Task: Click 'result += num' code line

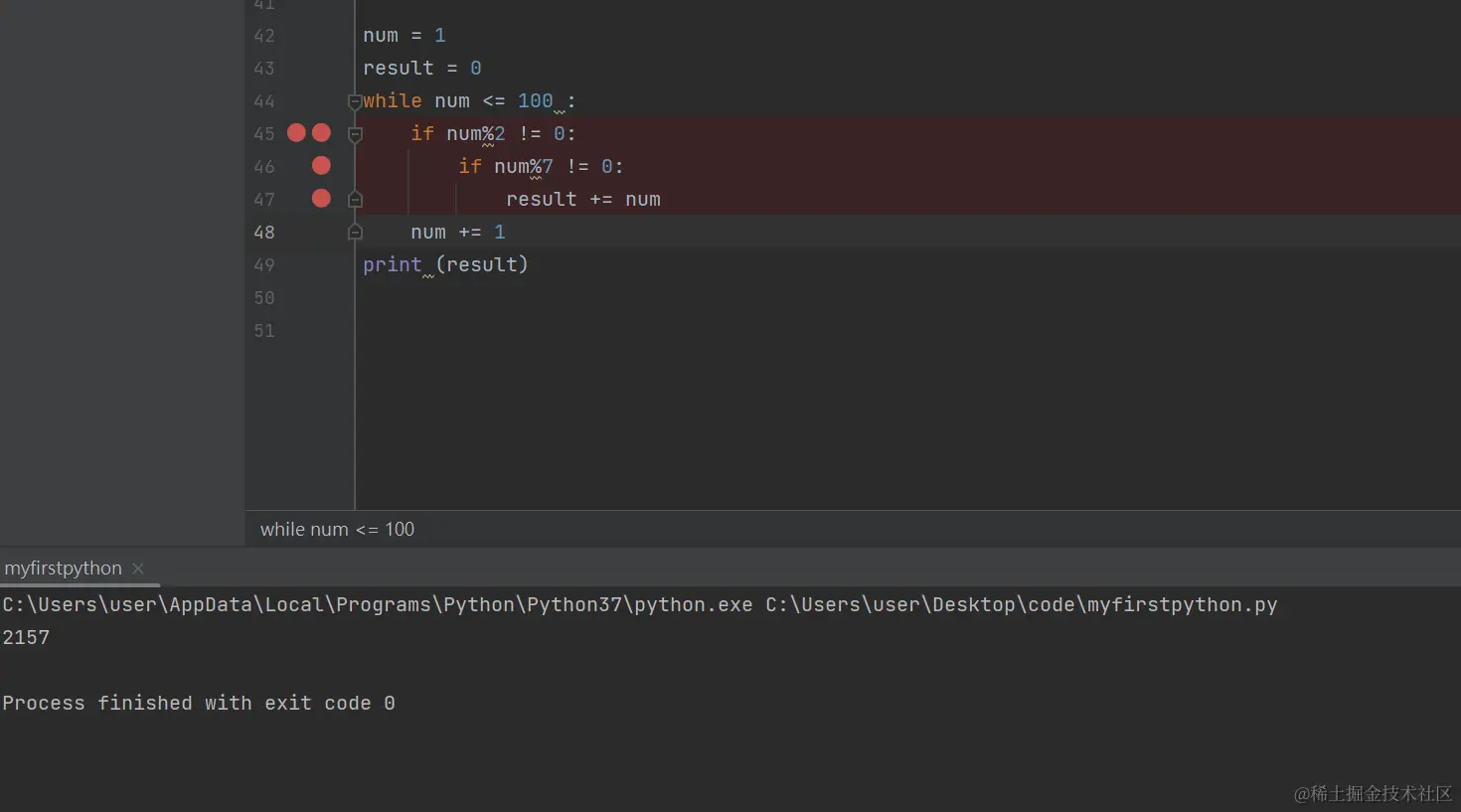Action: [583, 199]
